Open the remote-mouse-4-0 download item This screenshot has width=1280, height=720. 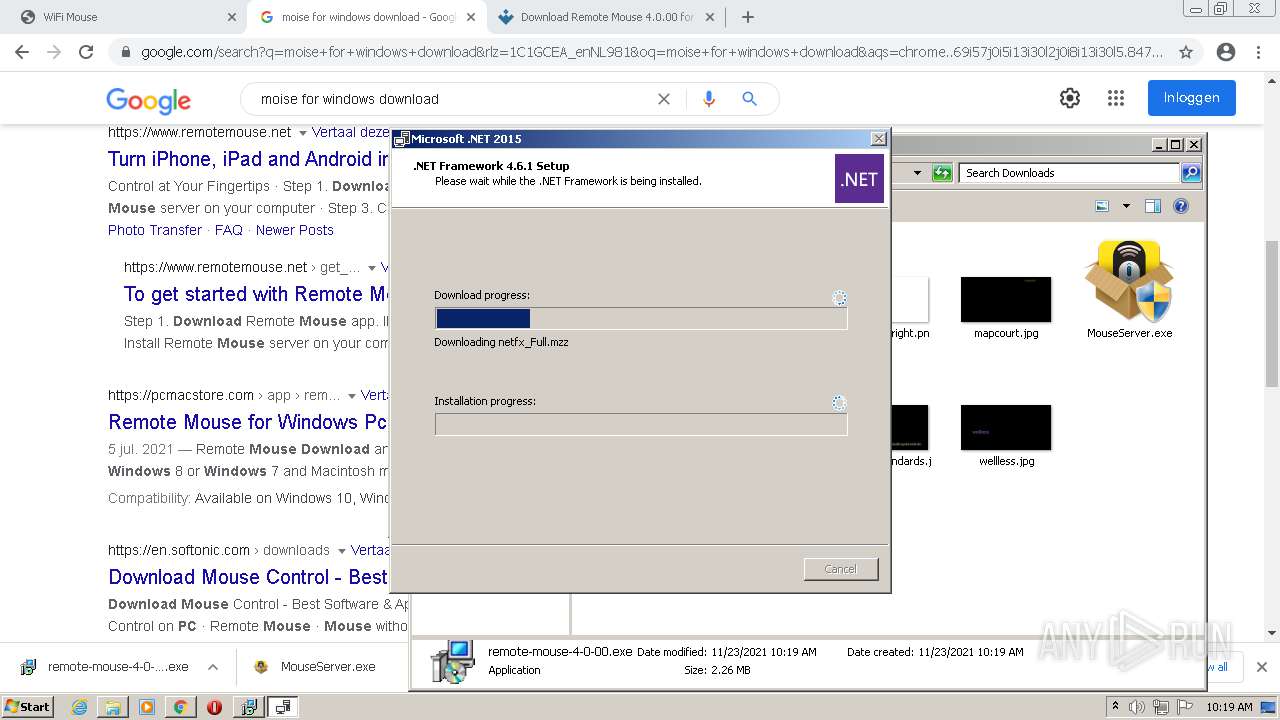point(105,667)
